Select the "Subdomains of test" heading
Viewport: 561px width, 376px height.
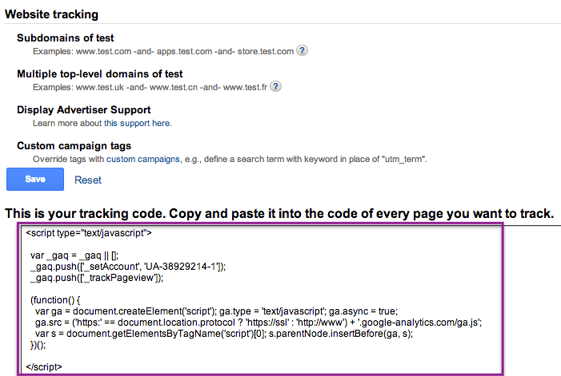[x=65, y=38]
